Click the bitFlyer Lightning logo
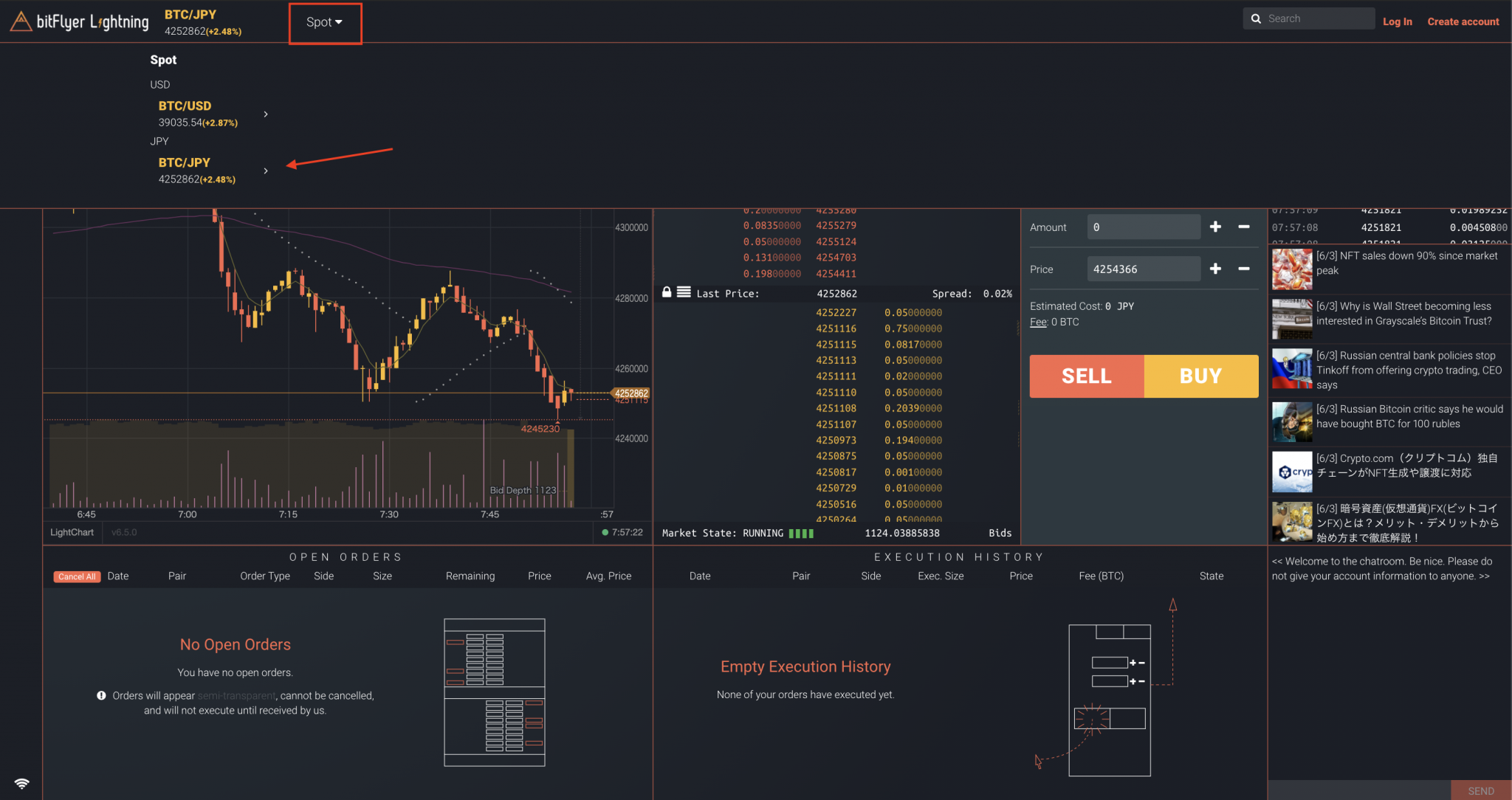The width and height of the screenshot is (1512, 800). [79, 21]
